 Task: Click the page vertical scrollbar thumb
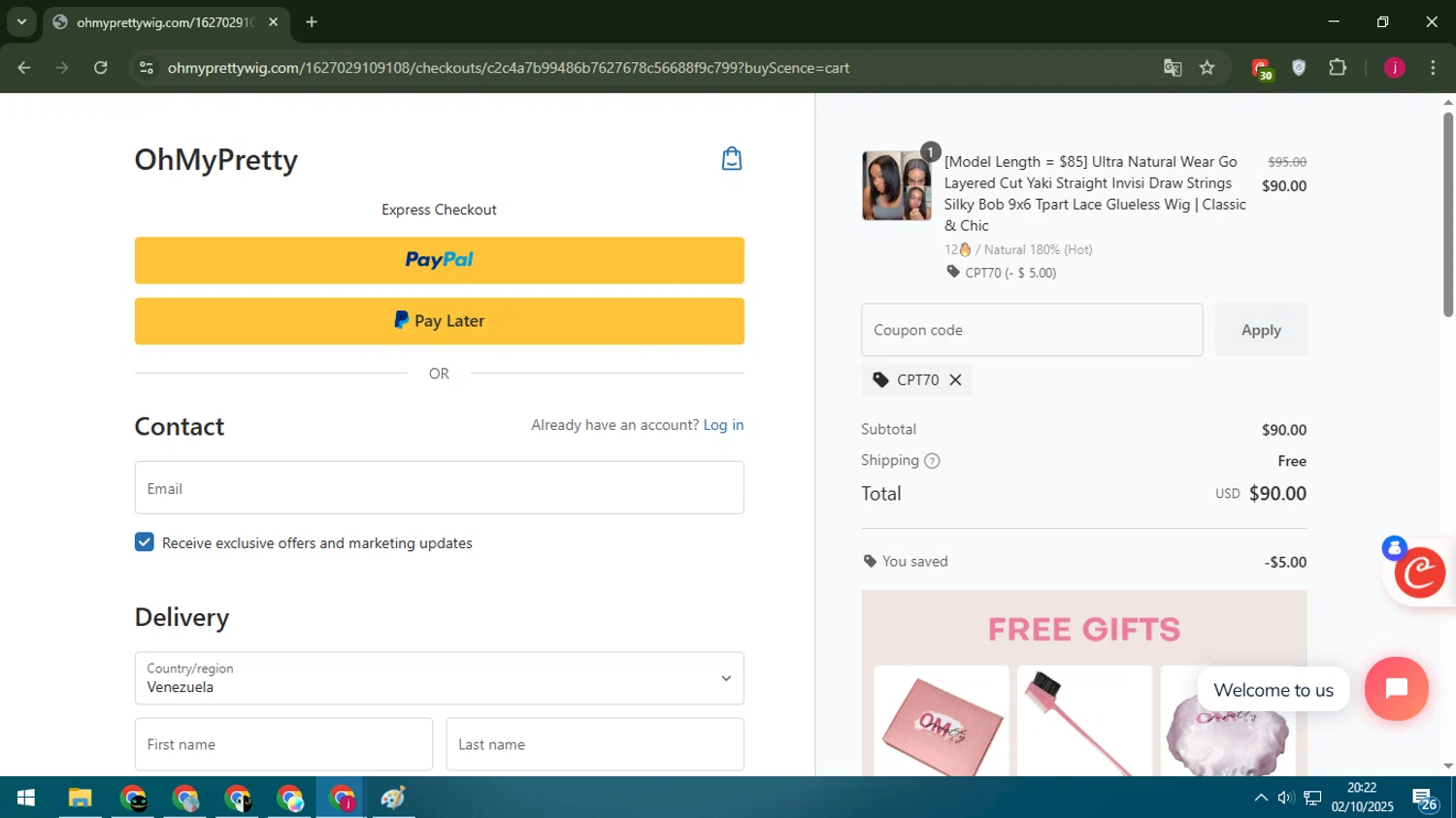pyautogui.click(x=1448, y=214)
